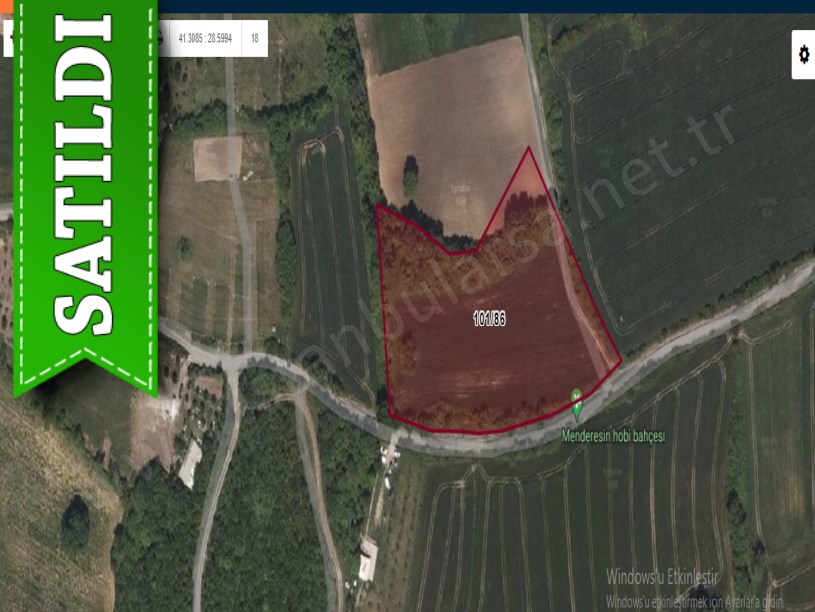Click the zoom level box showing 18

tap(255, 38)
